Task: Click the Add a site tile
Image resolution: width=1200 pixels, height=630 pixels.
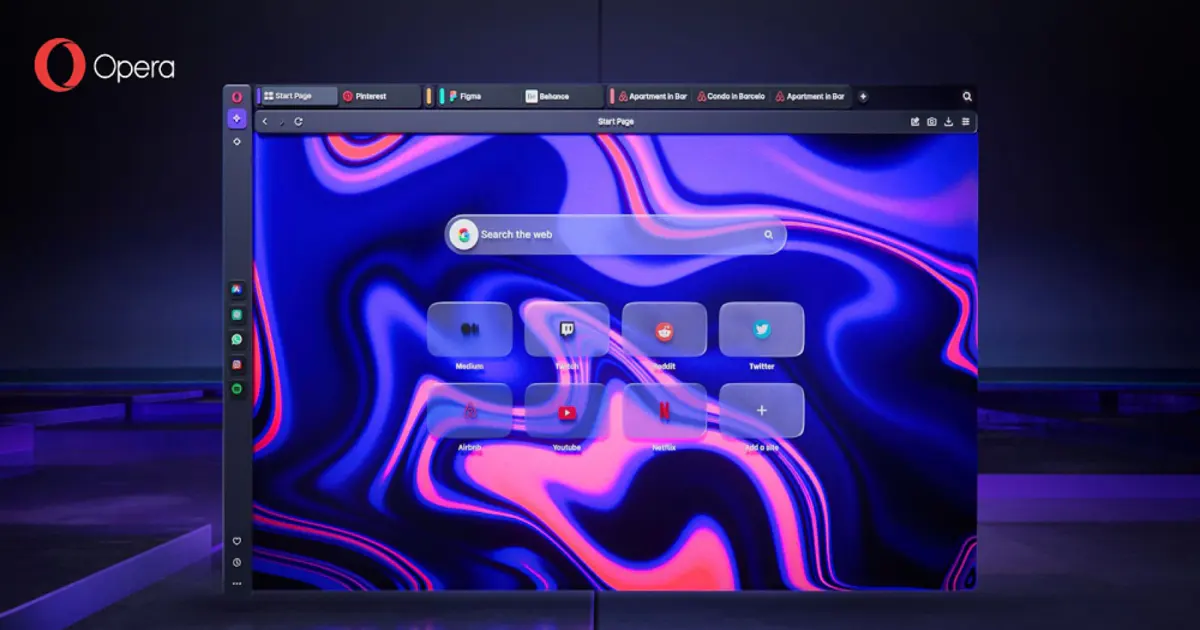Action: coord(761,410)
